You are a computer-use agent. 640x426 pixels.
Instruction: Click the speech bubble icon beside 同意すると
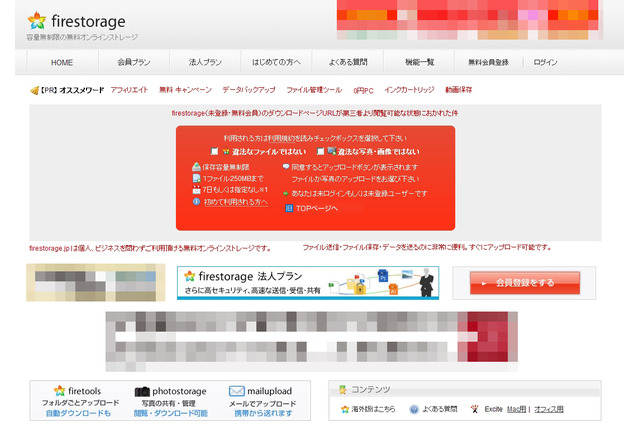286,166
